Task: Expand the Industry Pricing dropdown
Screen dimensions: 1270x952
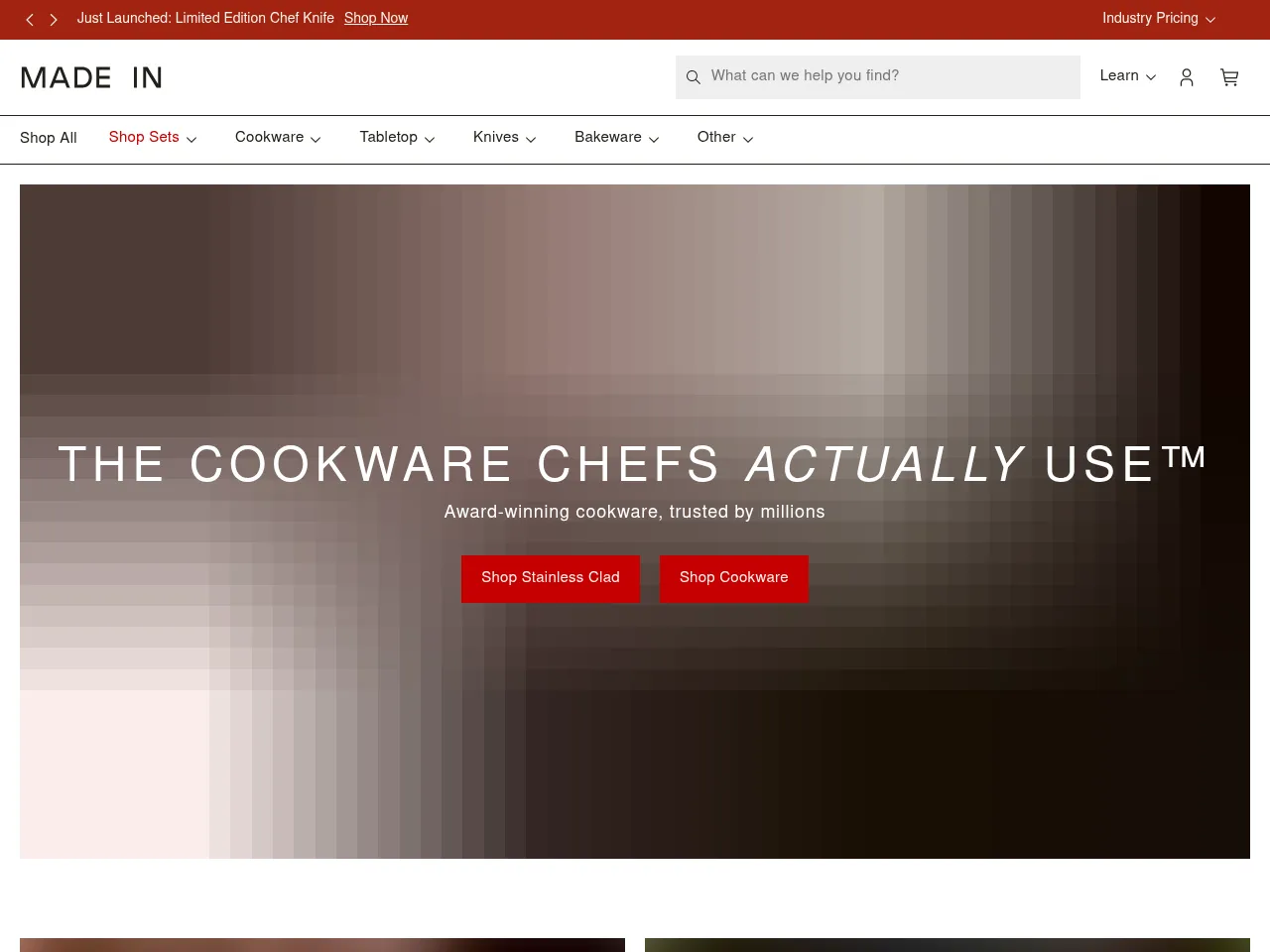Action: tap(1158, 19)
